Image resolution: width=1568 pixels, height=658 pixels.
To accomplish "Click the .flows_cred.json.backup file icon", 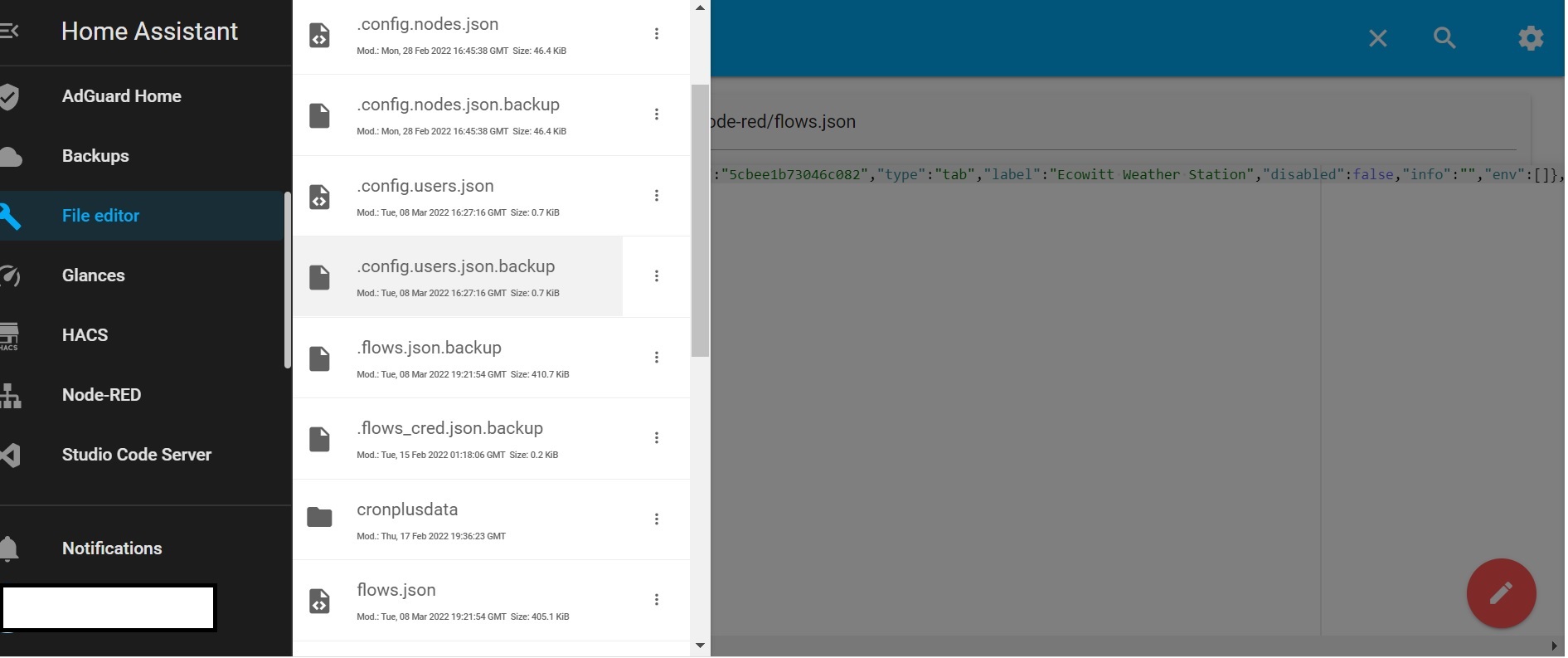I will coord(319,439).
